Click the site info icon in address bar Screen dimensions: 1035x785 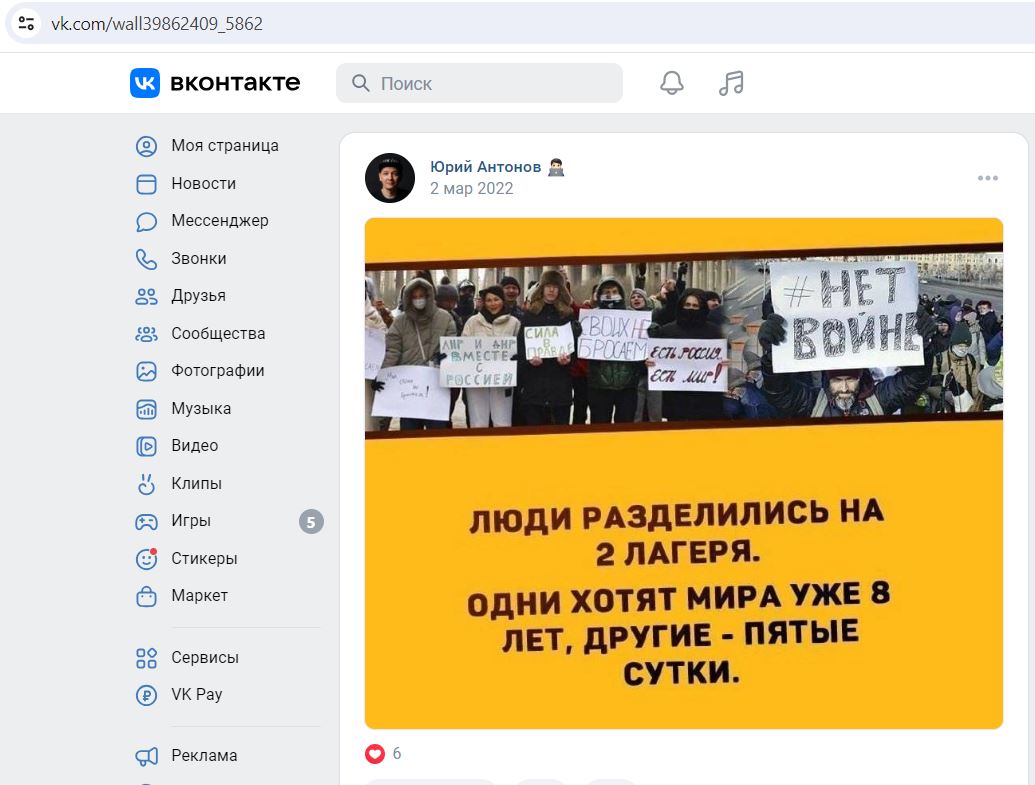[x=26, y=24]
